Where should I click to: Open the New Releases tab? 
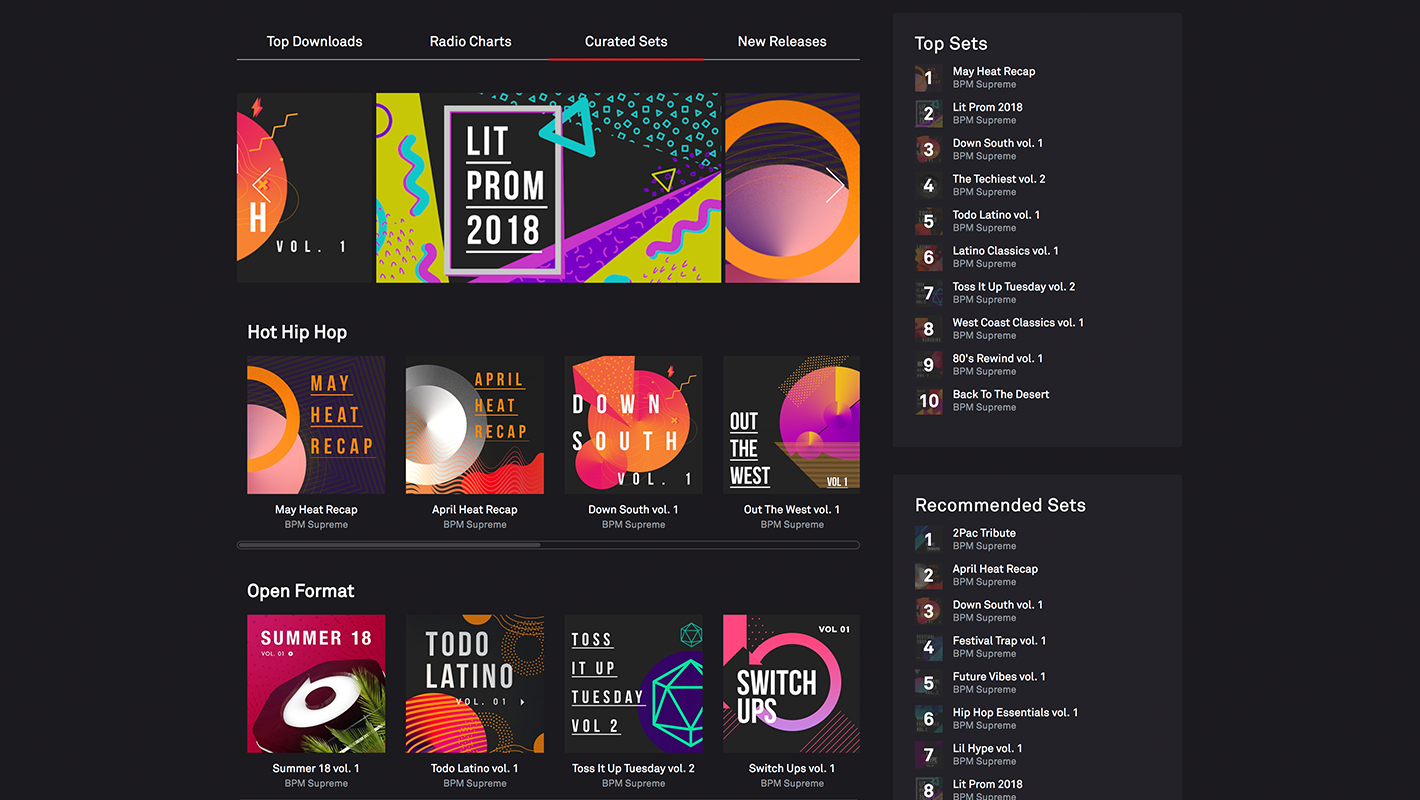point(781,42)
